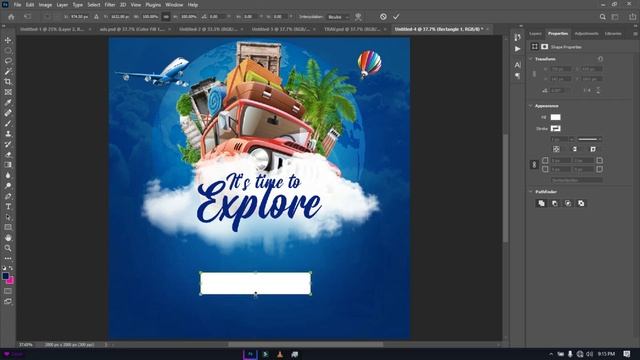Switch to the Layers panel tab
The height and width of the screenshot is (360, 640).
click(535, 33)
